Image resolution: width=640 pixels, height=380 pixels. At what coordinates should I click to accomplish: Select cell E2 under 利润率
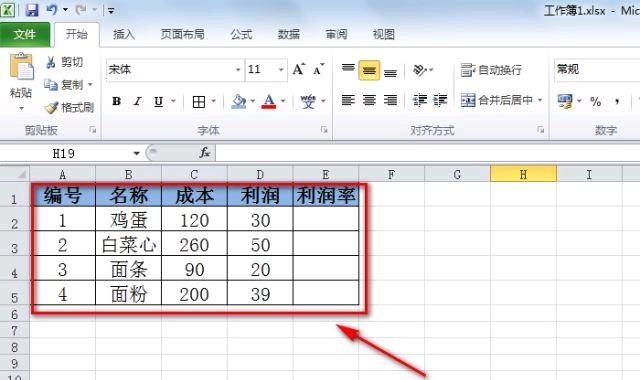pos(326,220)
